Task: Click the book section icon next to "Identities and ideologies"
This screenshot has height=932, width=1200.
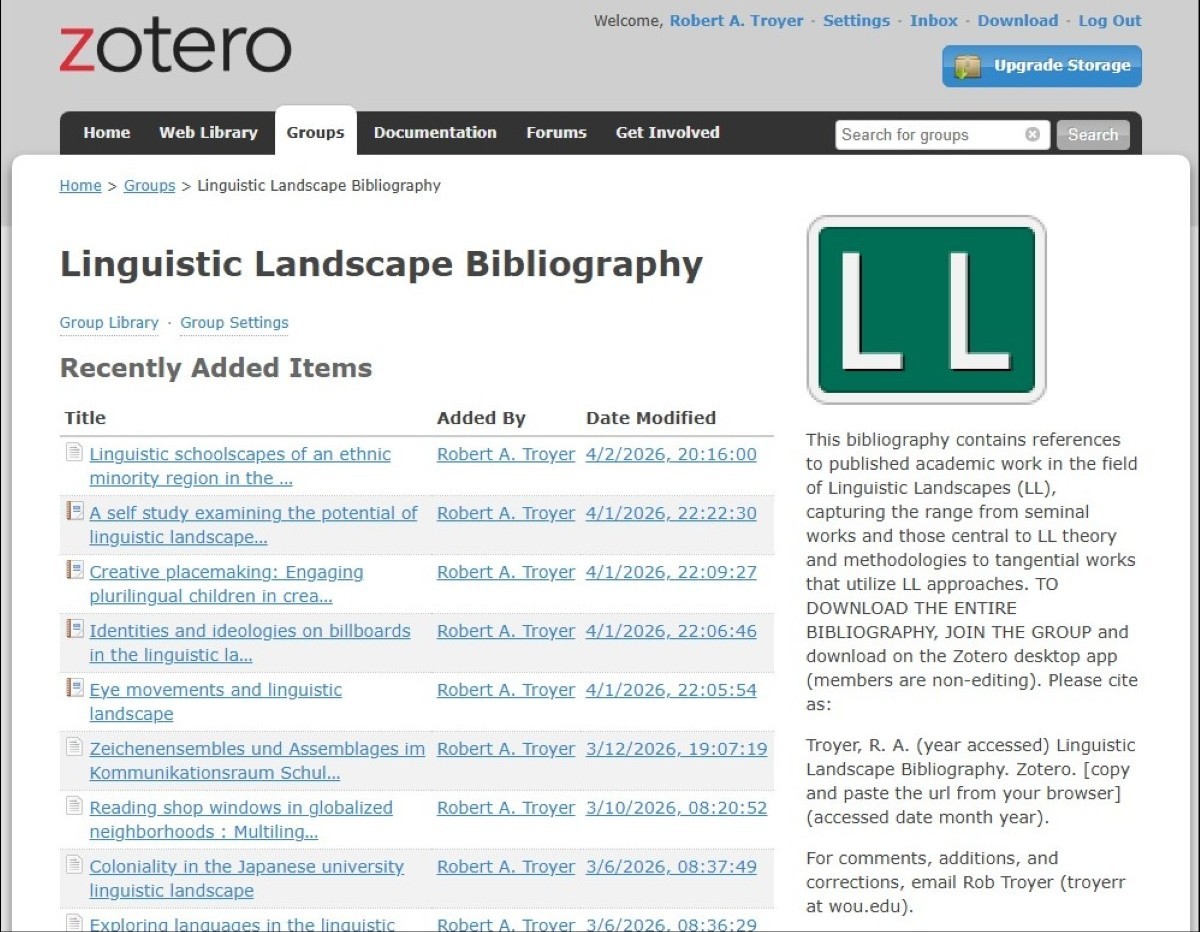Action: [73, 629]
